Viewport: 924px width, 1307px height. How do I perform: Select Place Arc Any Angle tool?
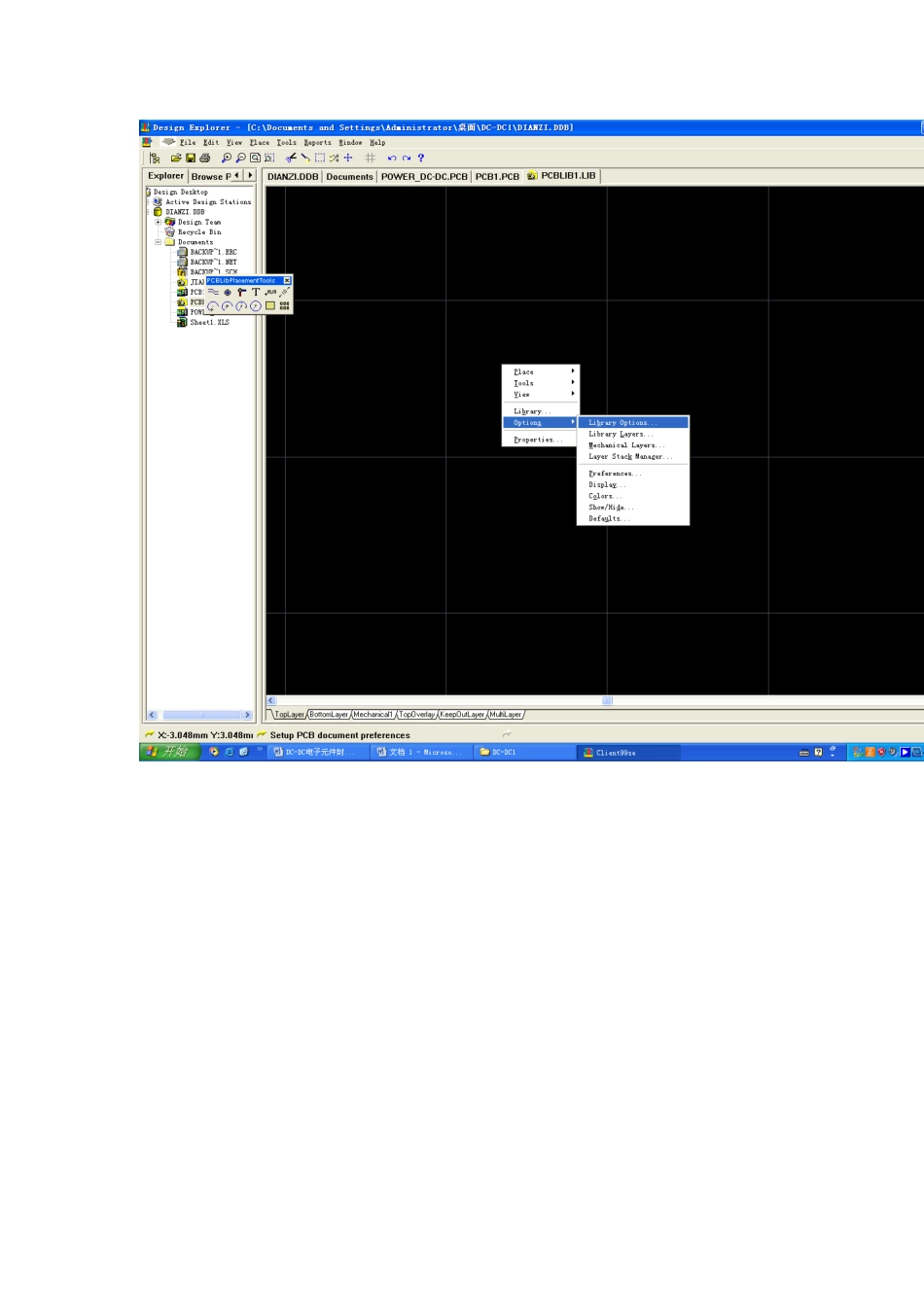pyautogui.click(x=241, y=305)
